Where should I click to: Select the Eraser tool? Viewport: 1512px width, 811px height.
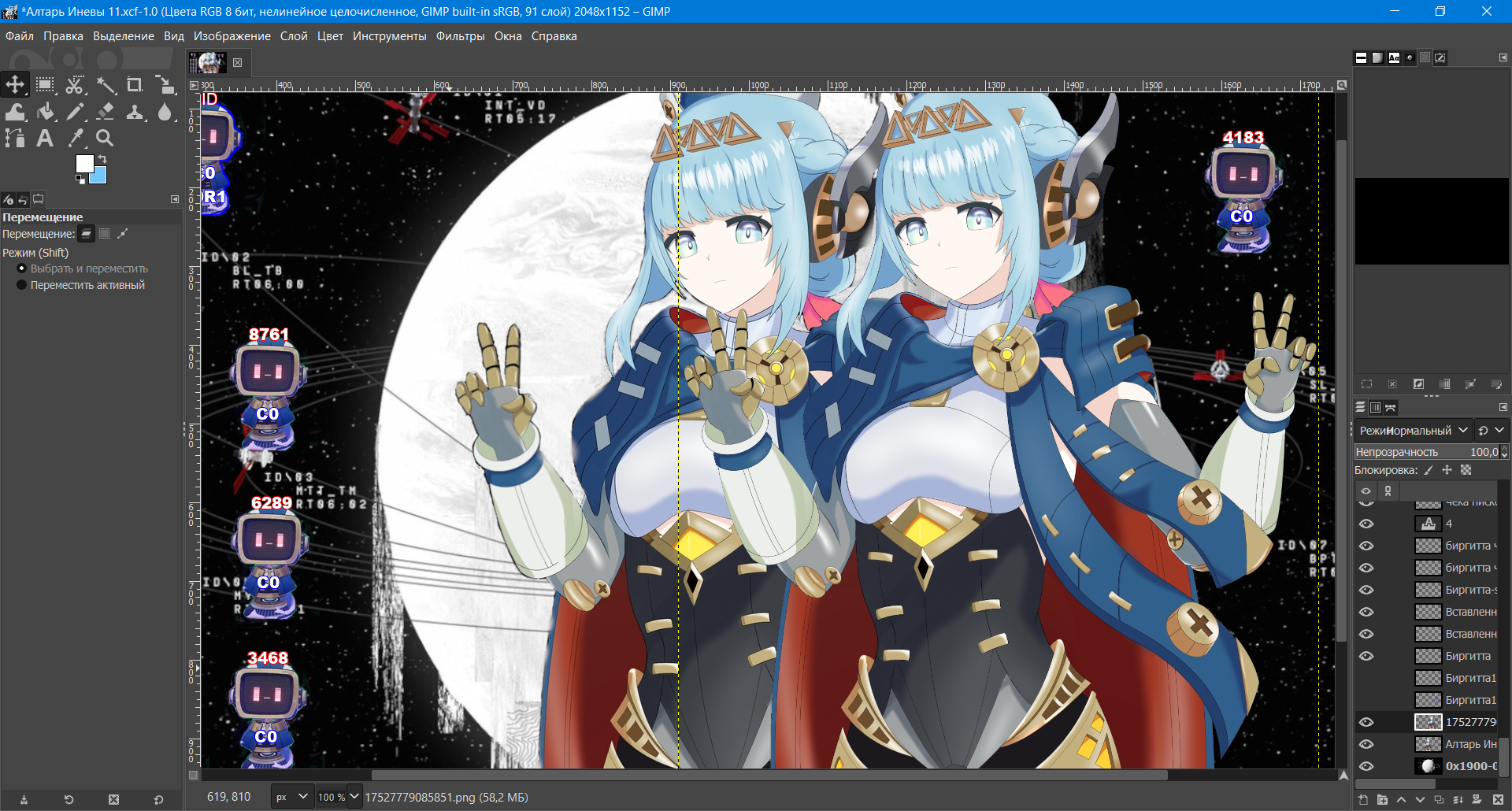click(x=106, y=112)
